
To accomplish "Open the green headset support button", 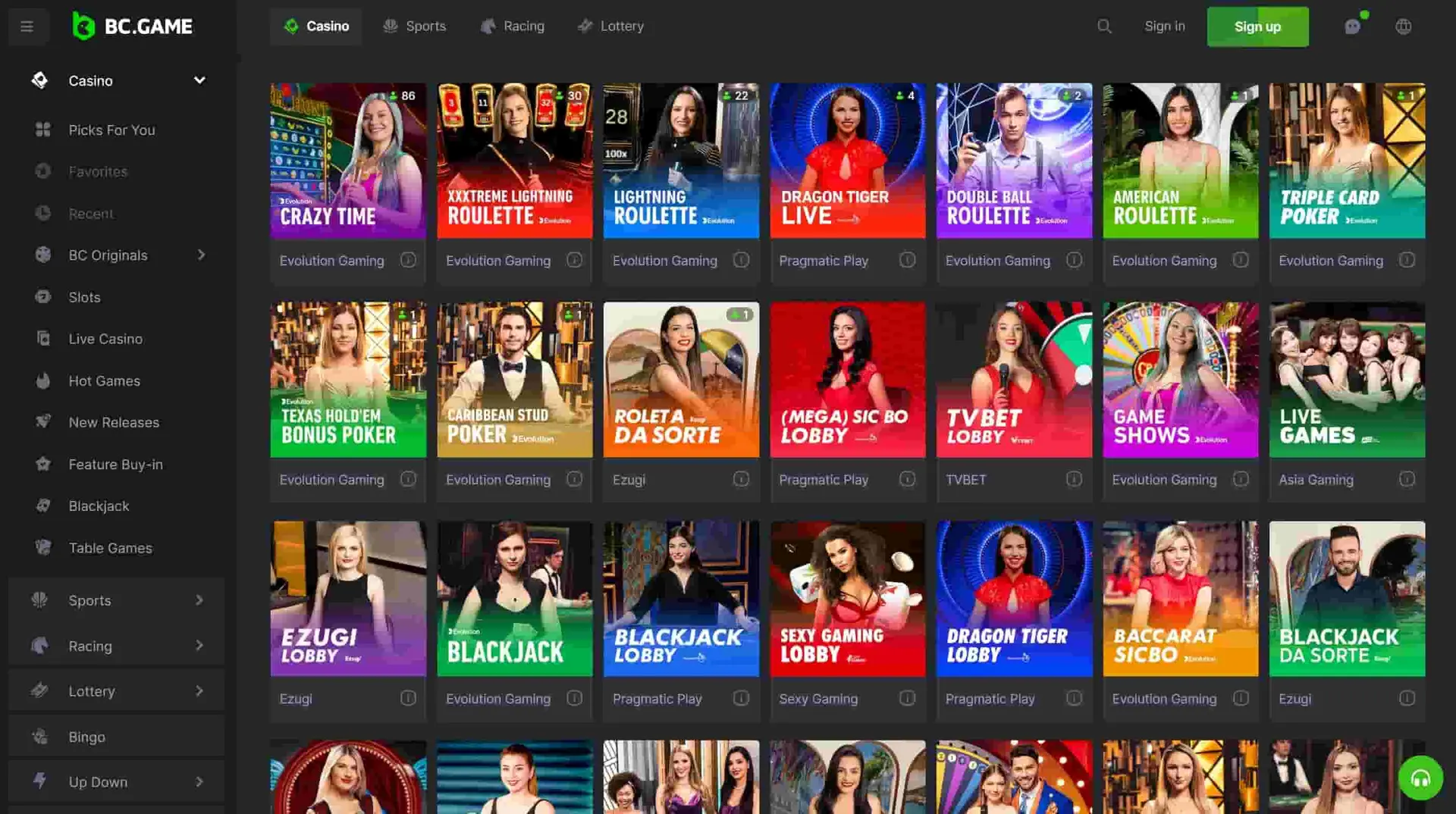I will pos(1420,778).
